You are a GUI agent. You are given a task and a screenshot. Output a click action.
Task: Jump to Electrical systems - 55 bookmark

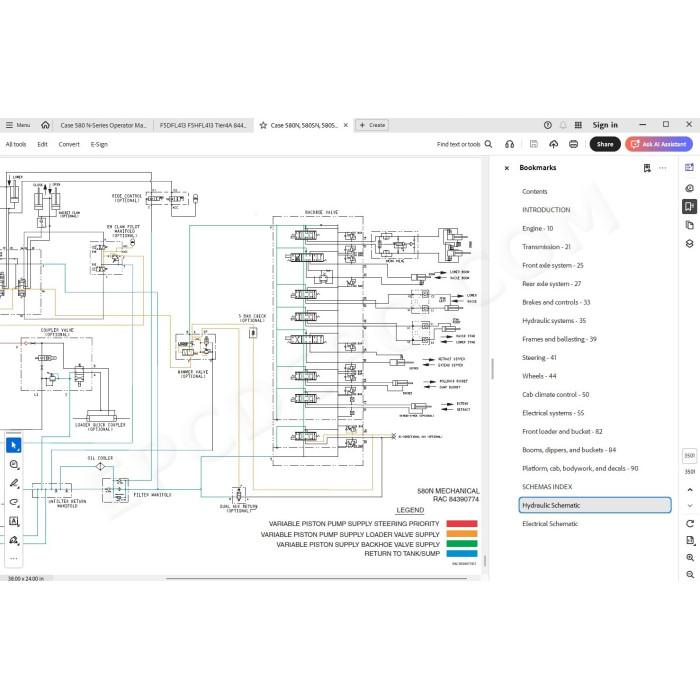click(553, 413)
